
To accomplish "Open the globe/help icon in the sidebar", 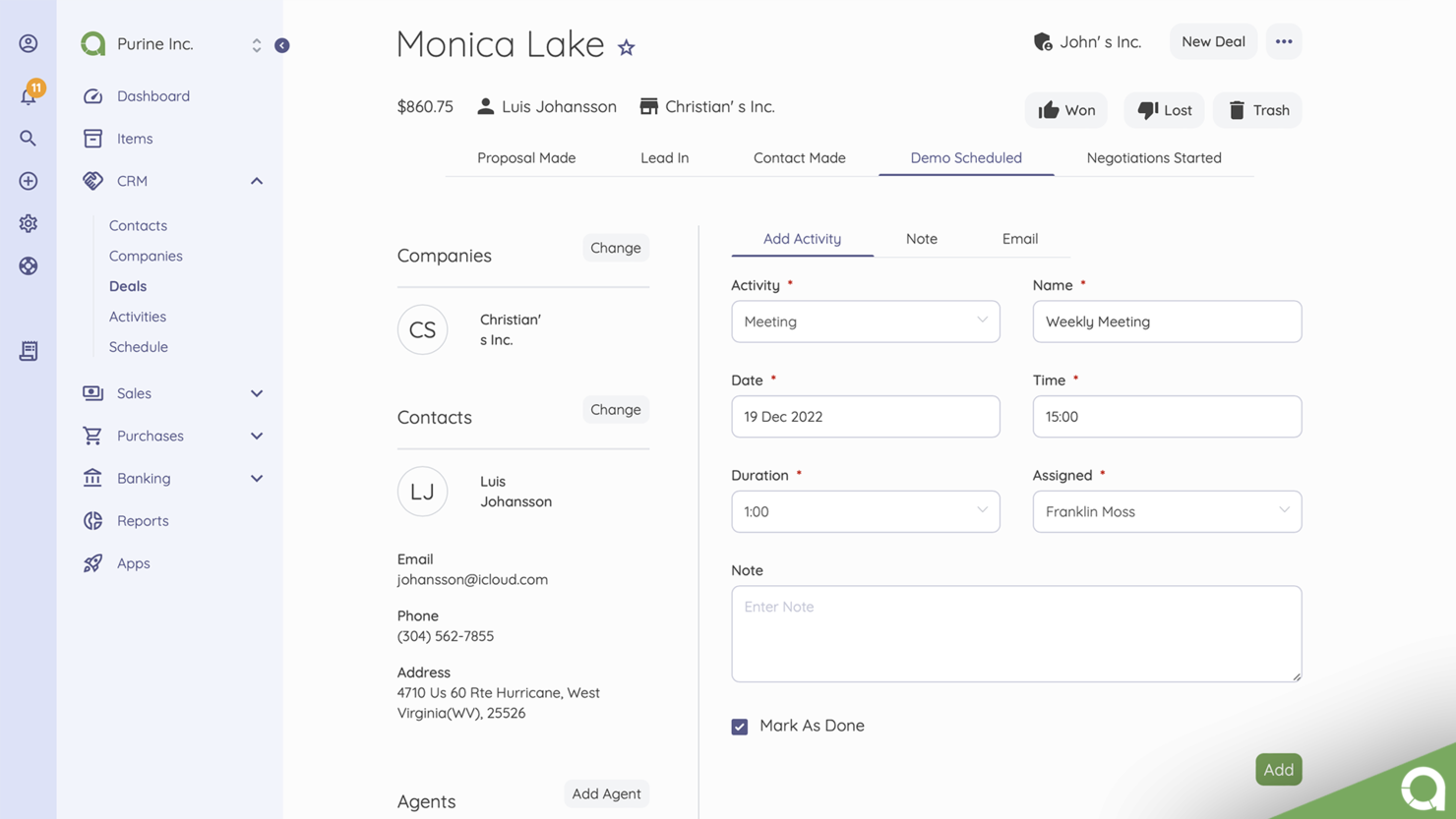I will tap(28, 265).
